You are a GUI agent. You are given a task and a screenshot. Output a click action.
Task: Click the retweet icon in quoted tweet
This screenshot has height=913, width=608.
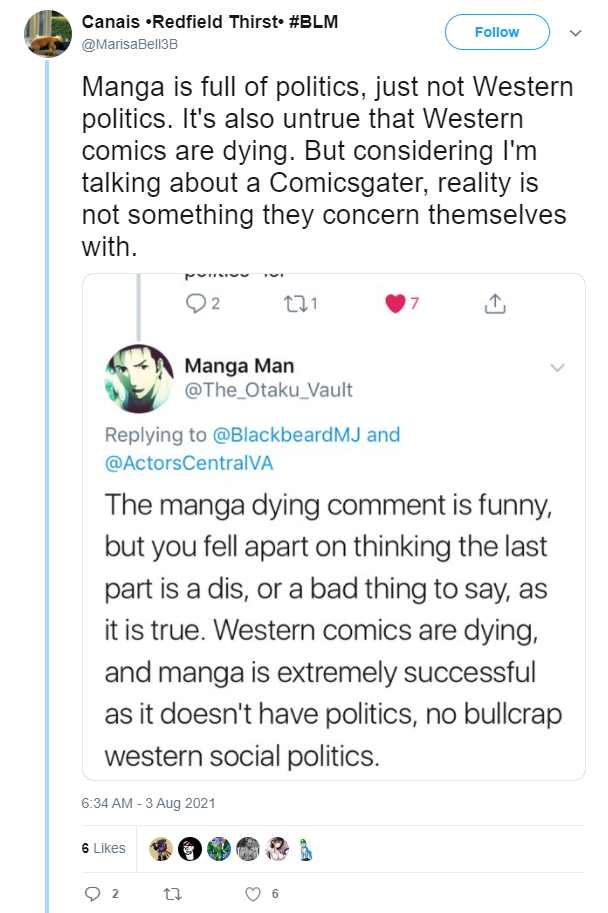[294, 303]
